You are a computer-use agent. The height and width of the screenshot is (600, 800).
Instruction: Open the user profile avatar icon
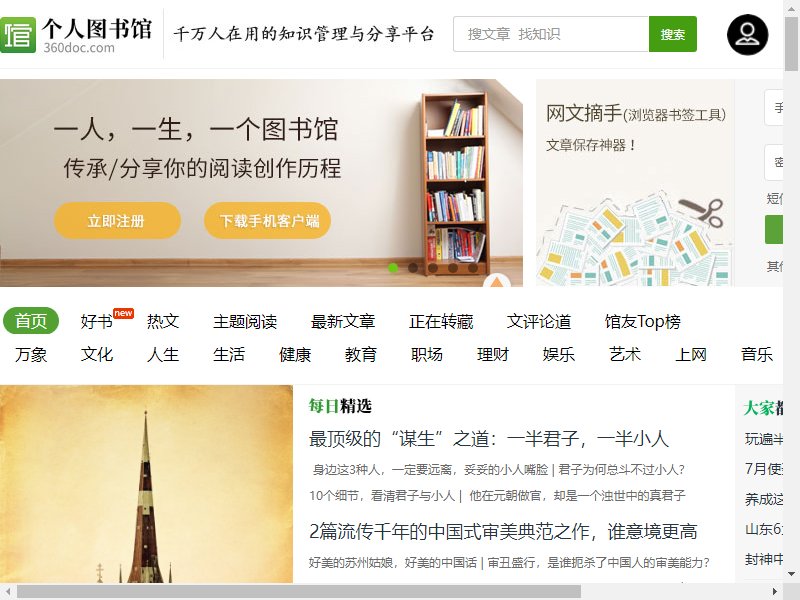(747, 35)
